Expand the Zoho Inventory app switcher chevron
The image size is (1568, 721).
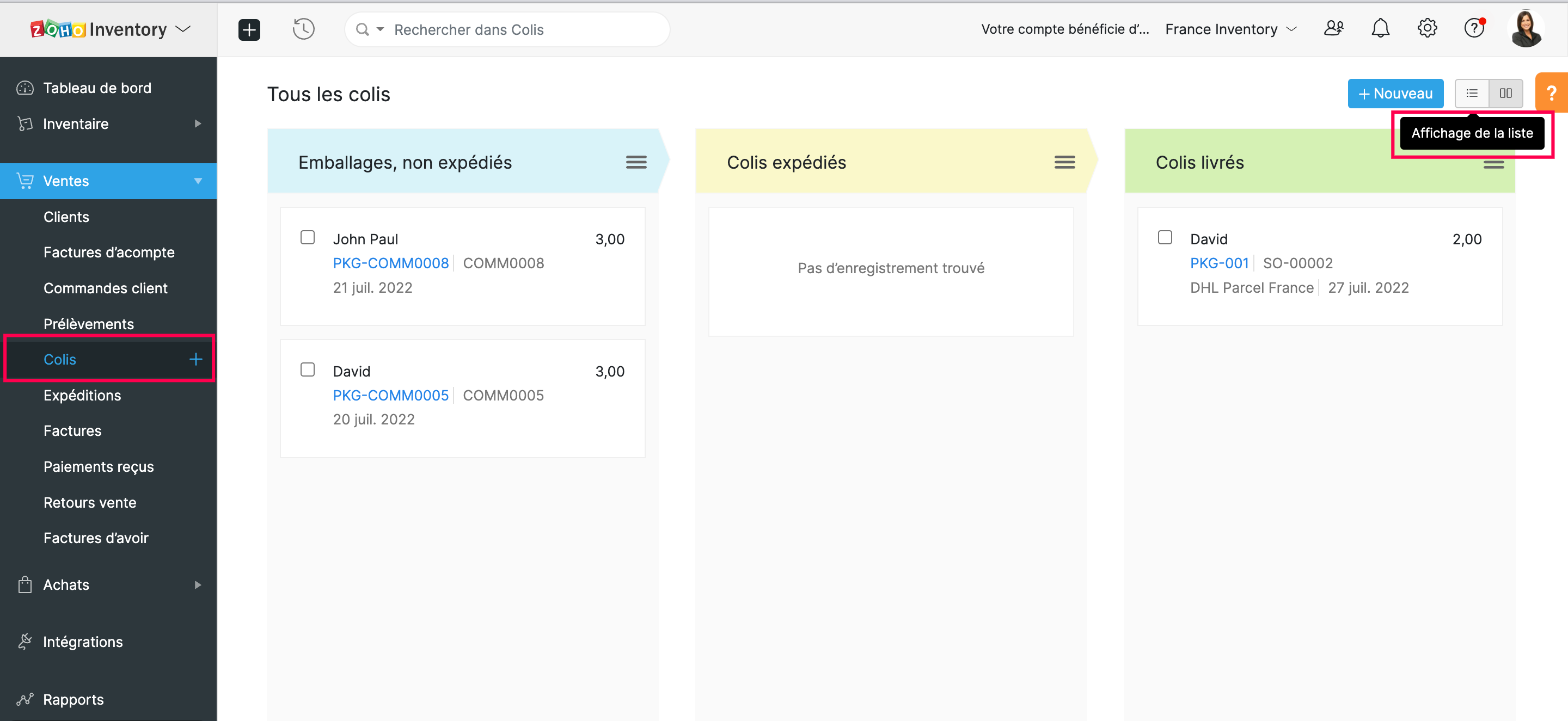[183, 29]
